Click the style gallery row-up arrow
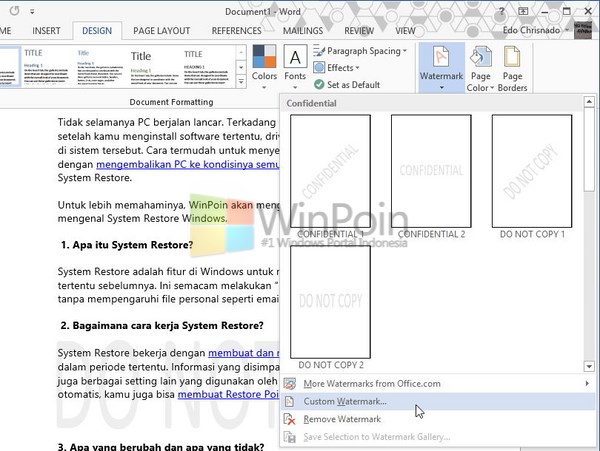 click(241, 53)
